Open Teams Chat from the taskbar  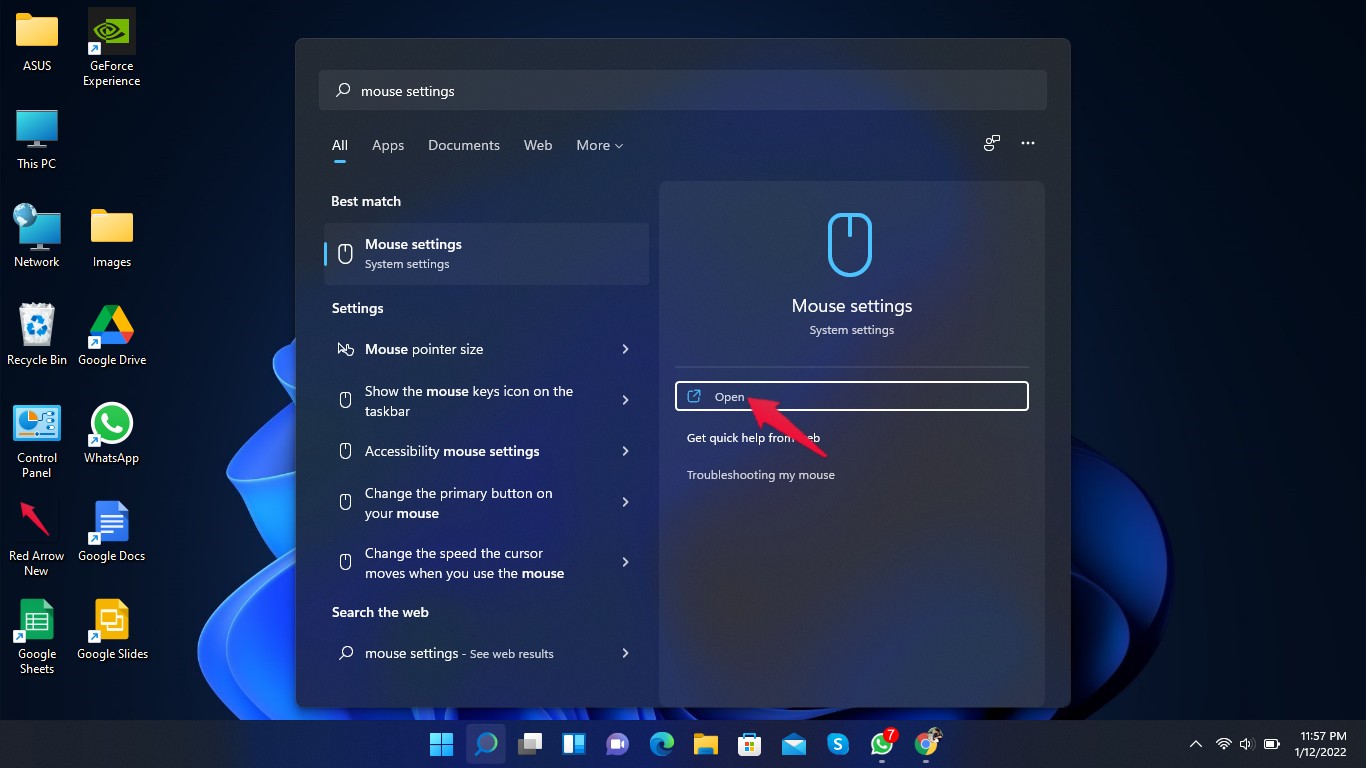[x=617, y=744]
